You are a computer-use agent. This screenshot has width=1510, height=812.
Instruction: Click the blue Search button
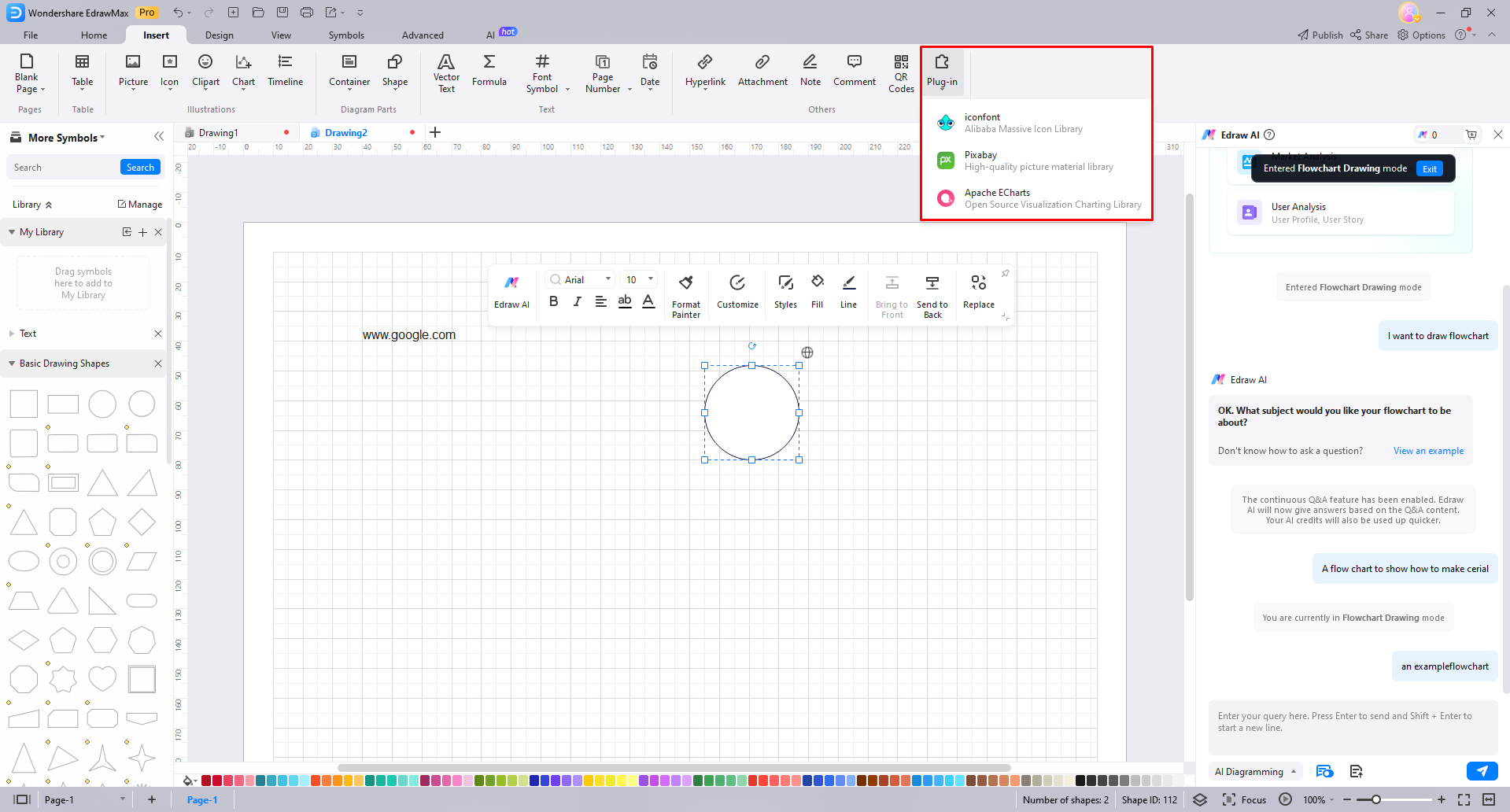(x=140, y=167)
